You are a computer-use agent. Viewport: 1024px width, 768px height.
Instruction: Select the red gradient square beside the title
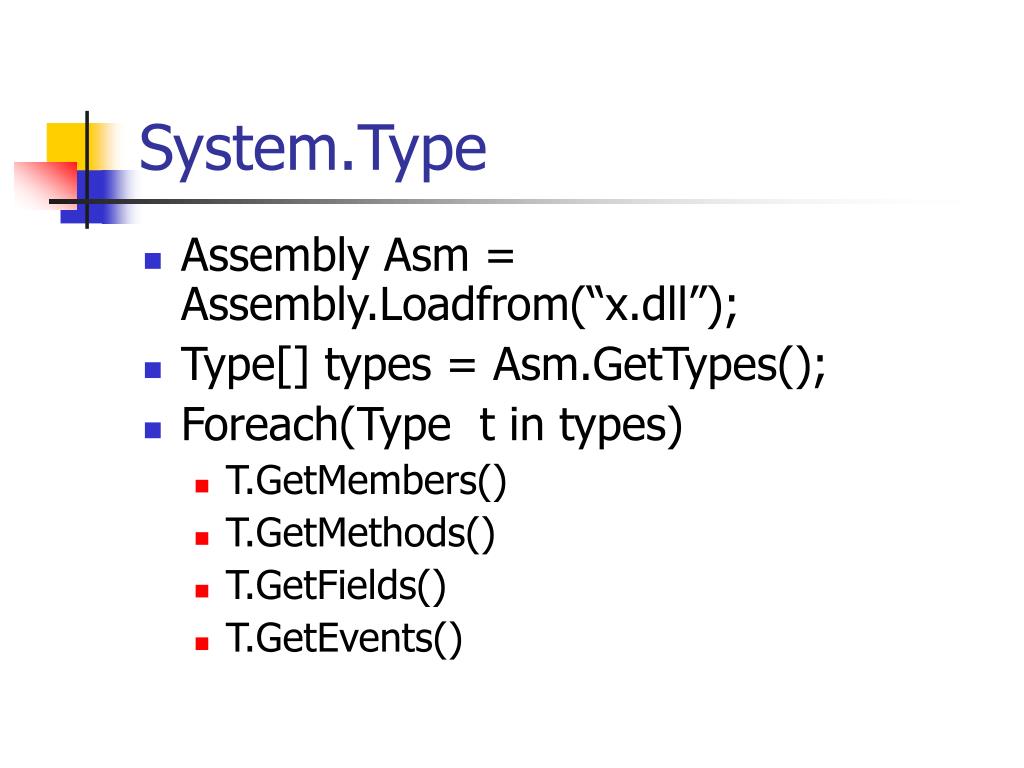(46, 185)
